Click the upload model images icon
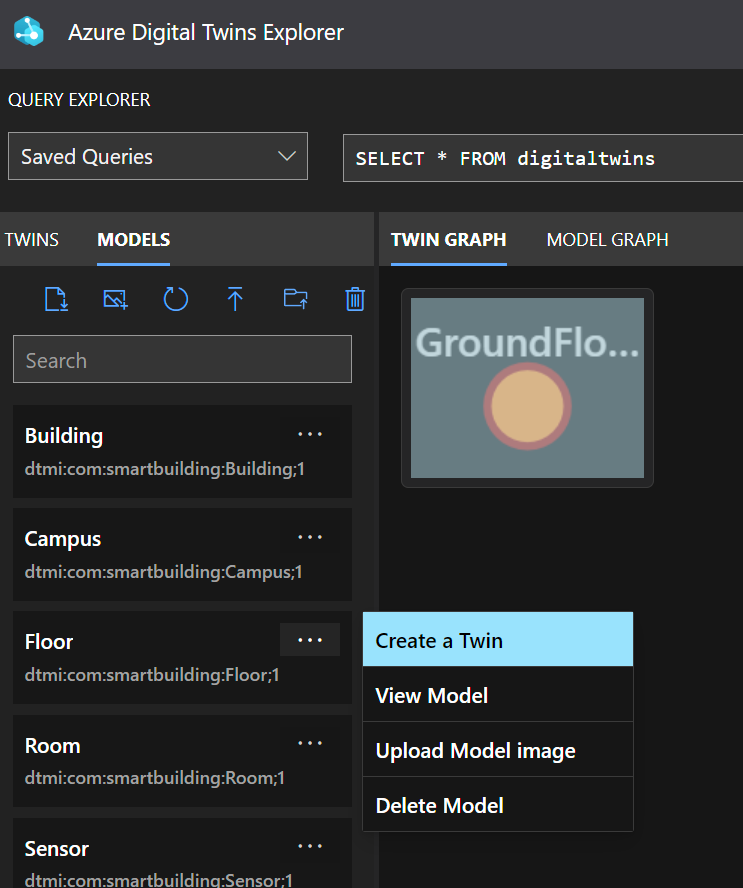The width and height of the screenshot is (743, 888). coord(116,299)
